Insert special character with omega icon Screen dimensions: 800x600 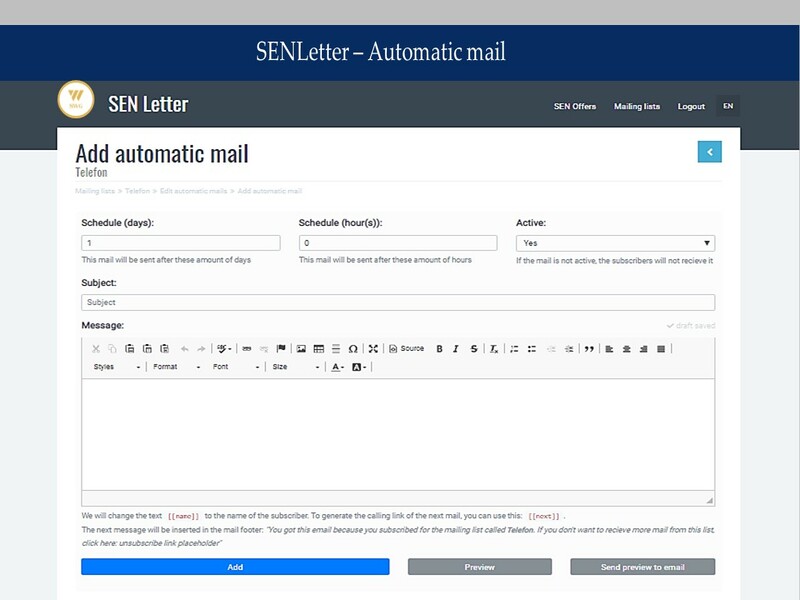pos(352,349)
